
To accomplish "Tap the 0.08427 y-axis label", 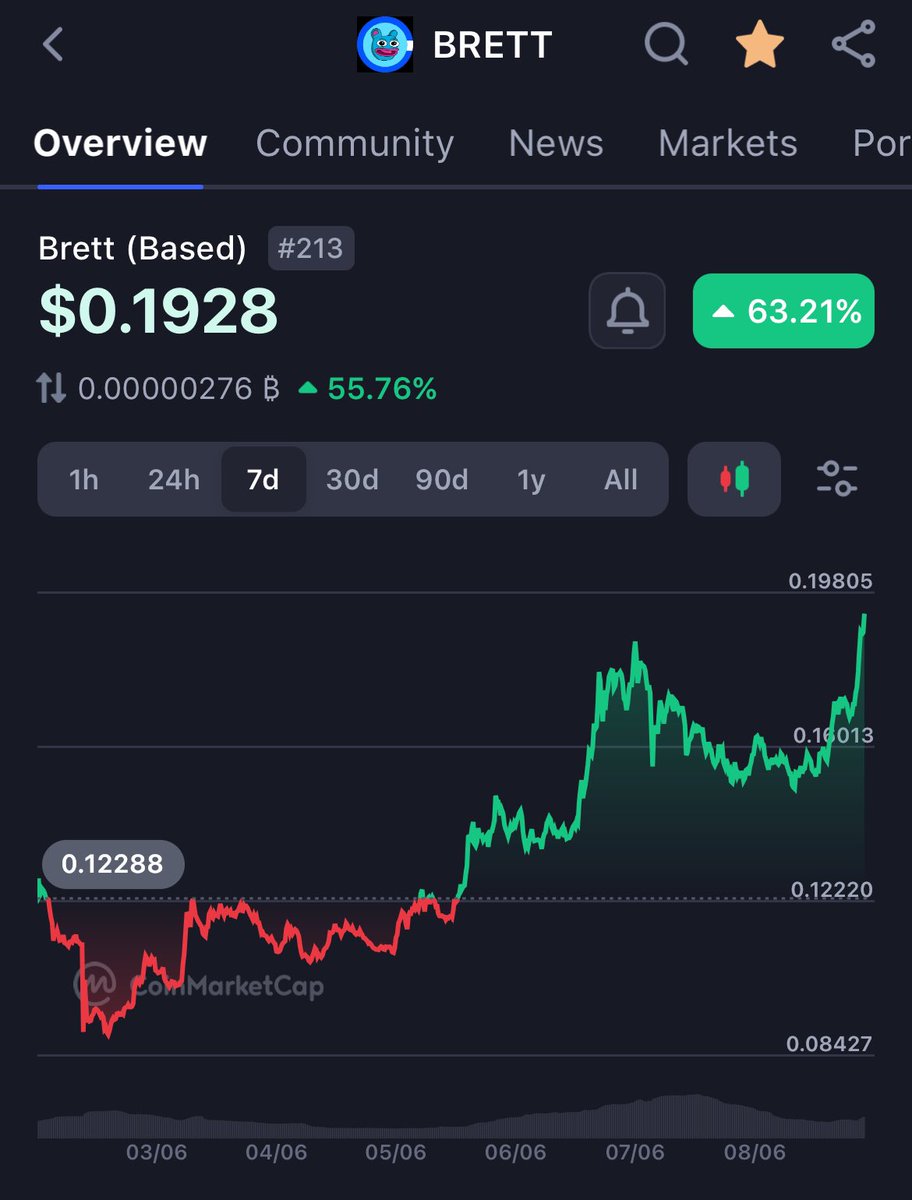I will 830,1044.
